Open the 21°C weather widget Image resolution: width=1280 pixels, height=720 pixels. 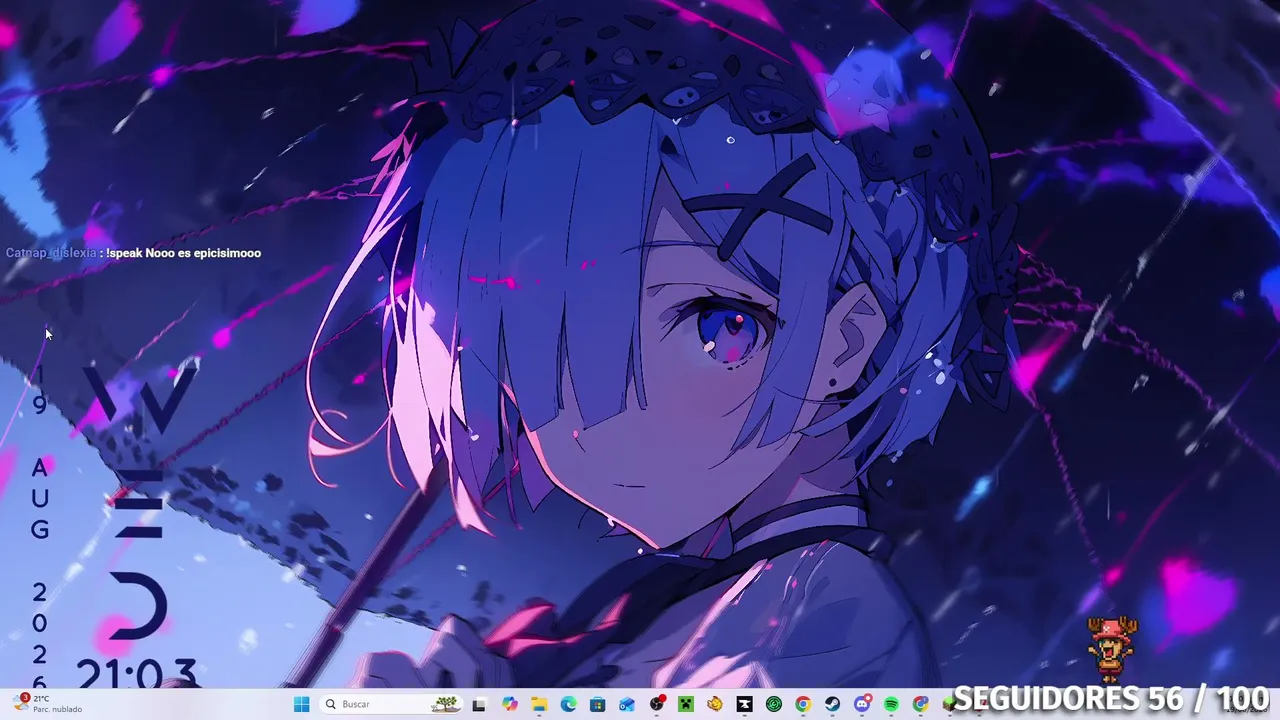48,704
